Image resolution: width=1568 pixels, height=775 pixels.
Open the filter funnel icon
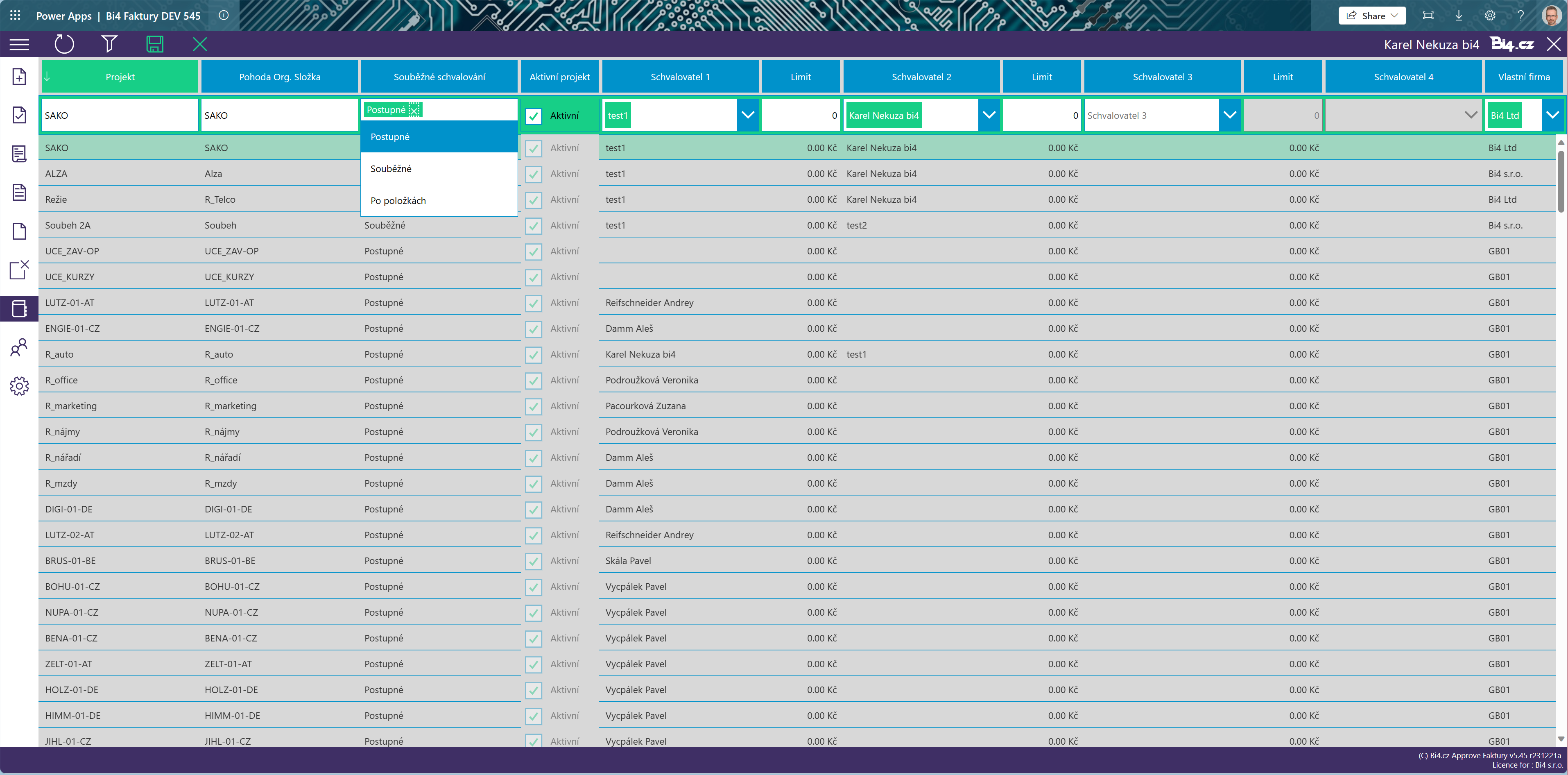(x=109, y=44)
